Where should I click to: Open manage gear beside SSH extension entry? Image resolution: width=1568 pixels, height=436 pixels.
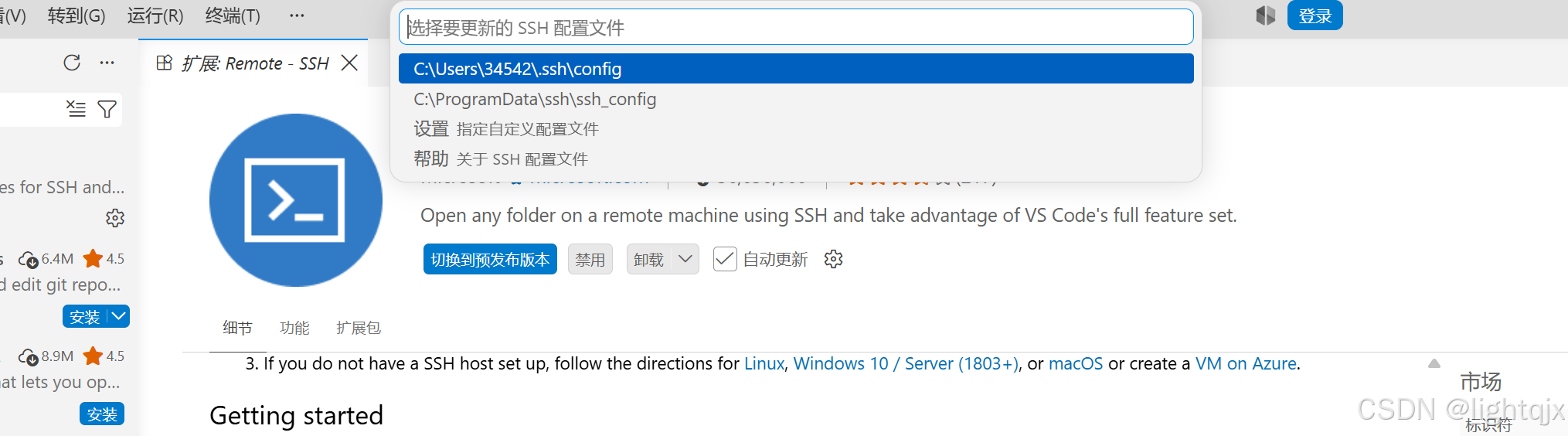tap(115, 218)
